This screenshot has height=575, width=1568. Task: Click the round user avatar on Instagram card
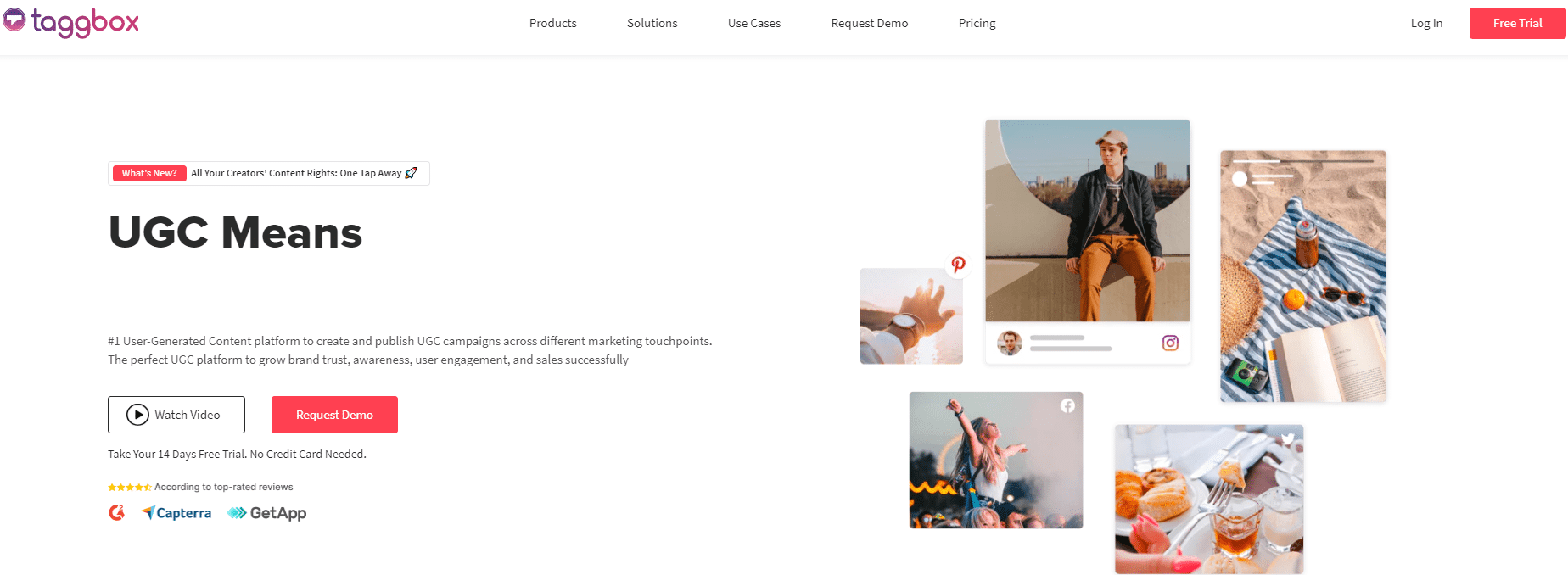pos(1009,343)
